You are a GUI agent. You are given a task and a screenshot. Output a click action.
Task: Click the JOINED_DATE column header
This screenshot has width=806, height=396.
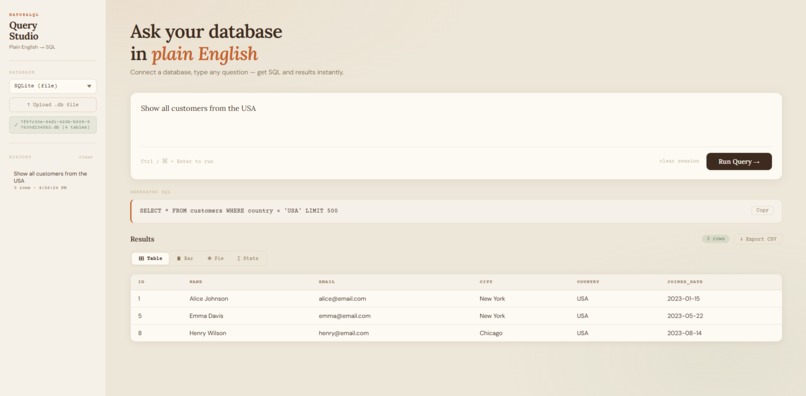(685, 282)
